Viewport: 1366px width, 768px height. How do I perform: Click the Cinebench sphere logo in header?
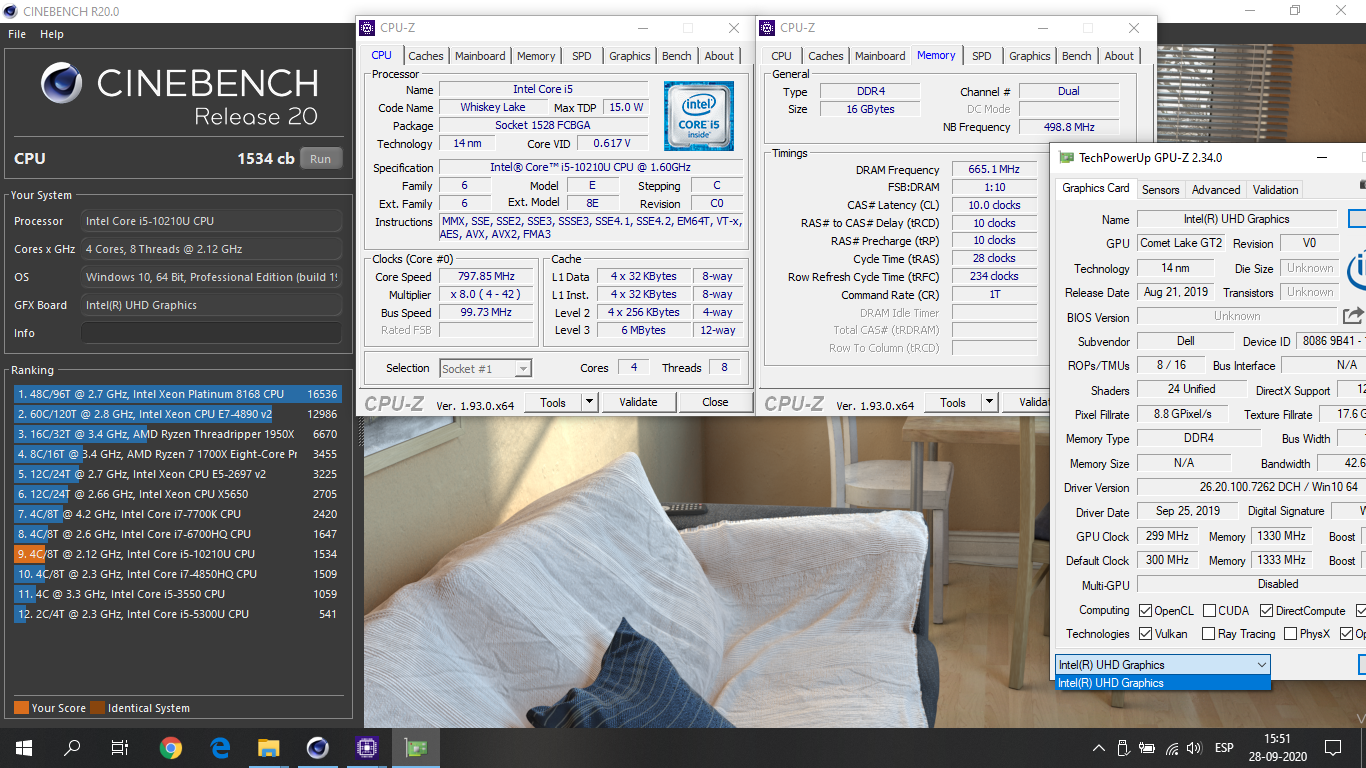point(62,85)
